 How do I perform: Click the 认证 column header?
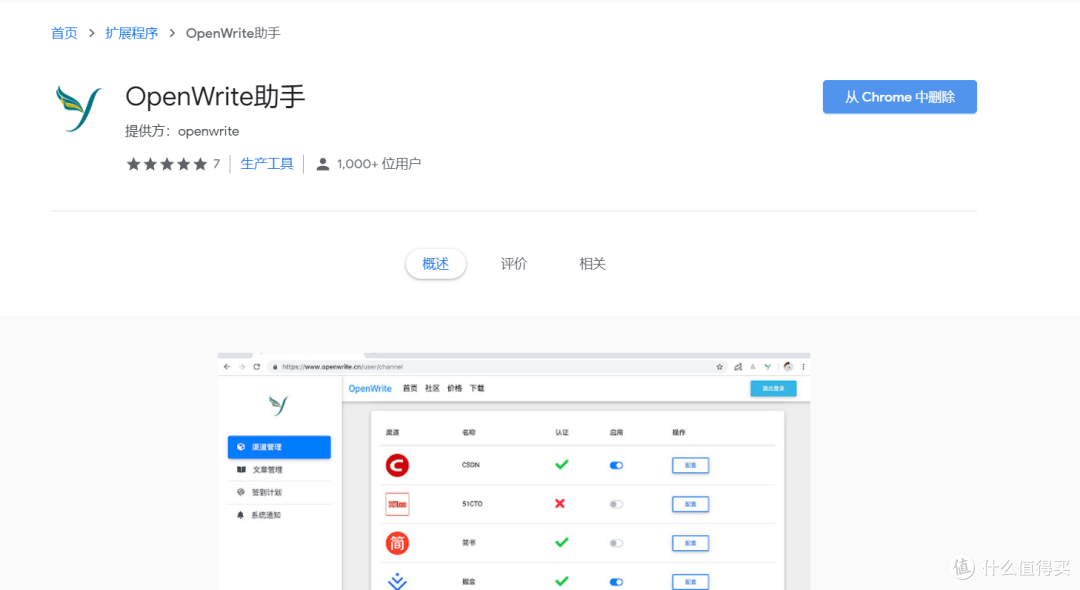coord(562,432)
